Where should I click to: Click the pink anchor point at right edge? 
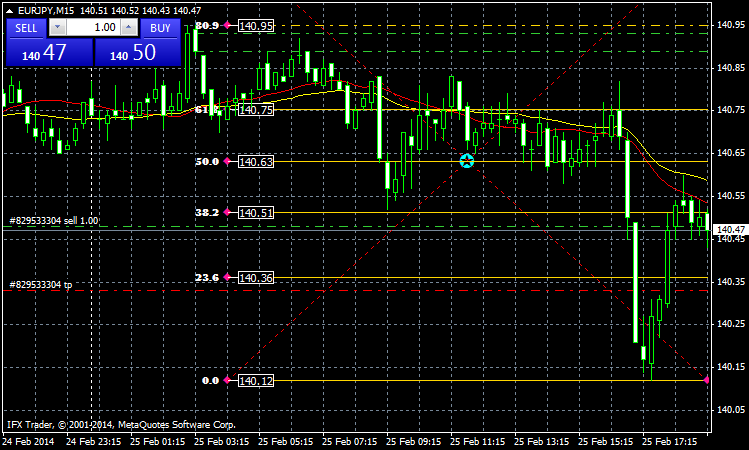coord(707,381)
